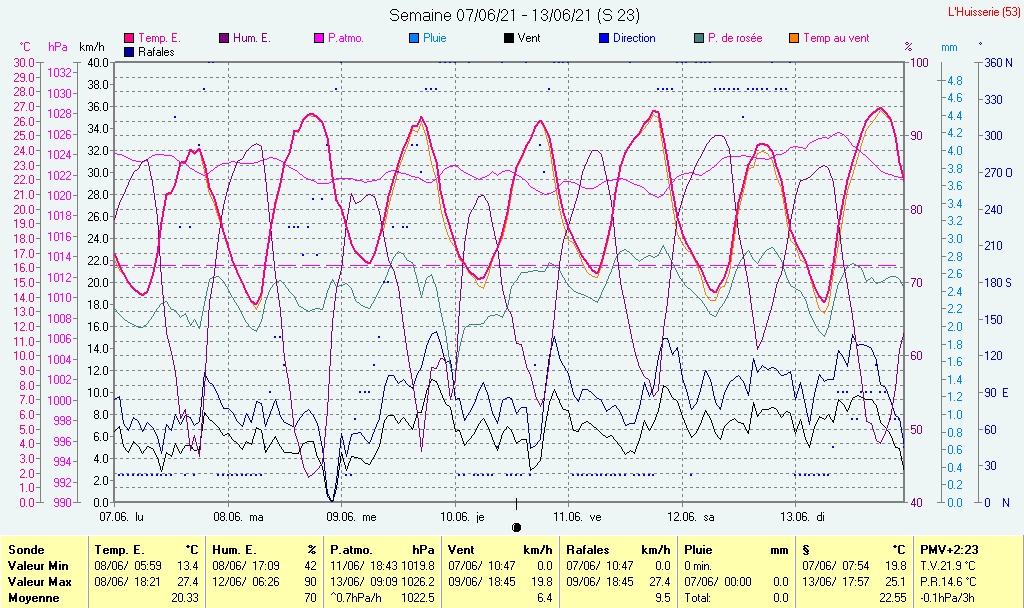Click the 'Vent' table column header
The image size is (1024, 608).
coord(461,550)
